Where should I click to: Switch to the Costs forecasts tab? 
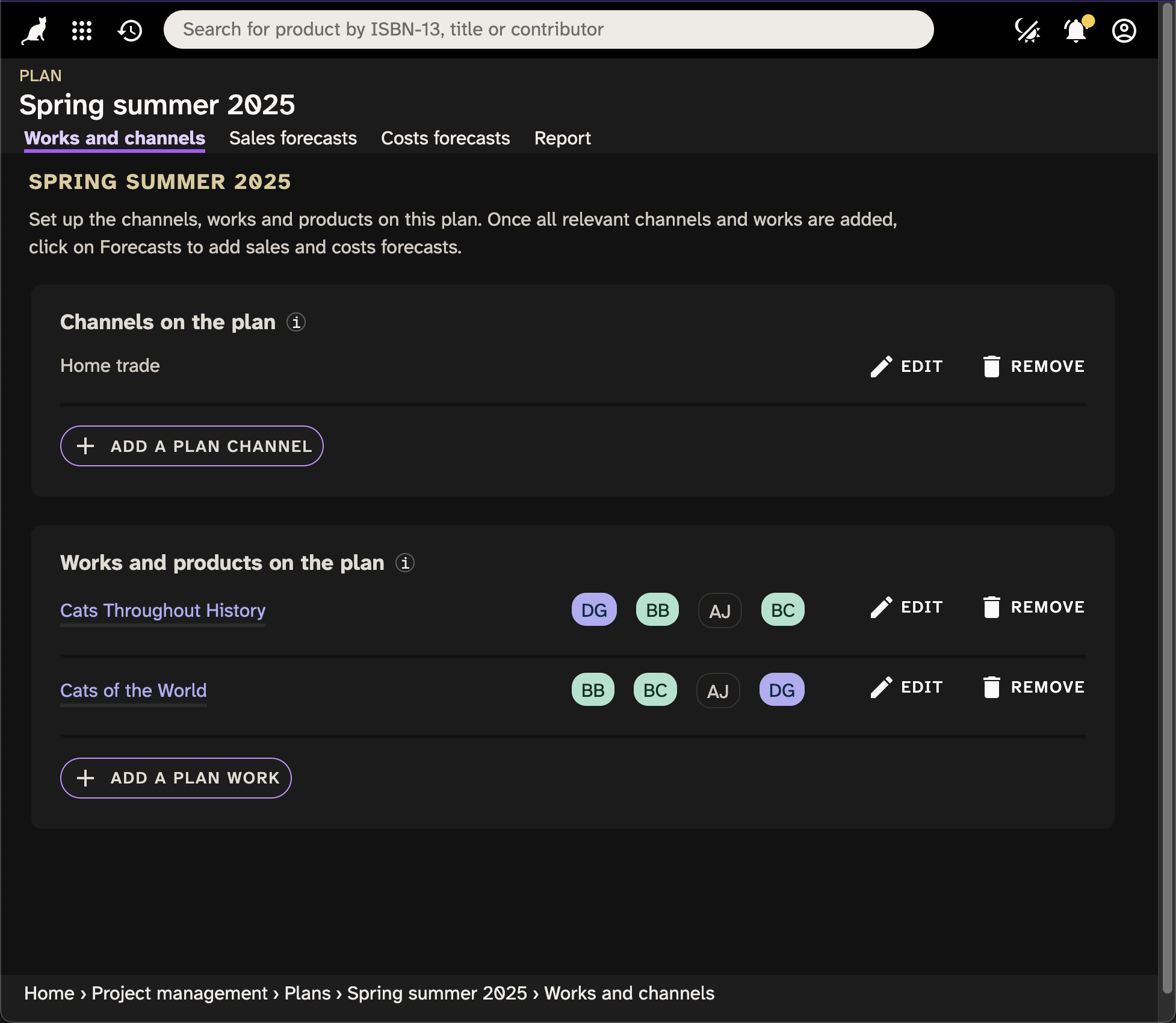tap(445, 138)
